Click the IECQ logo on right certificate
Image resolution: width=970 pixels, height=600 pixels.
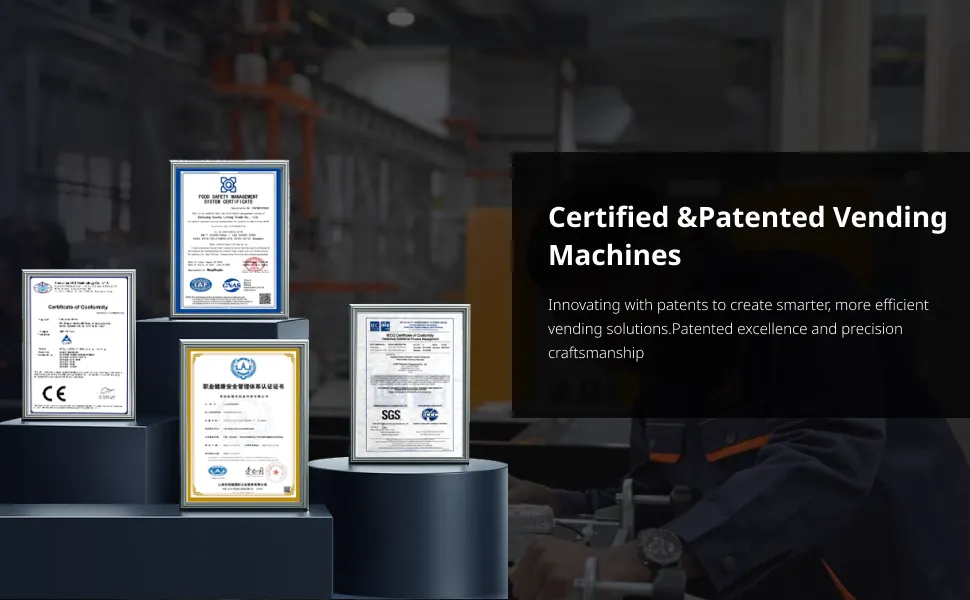tap(373, 325)
